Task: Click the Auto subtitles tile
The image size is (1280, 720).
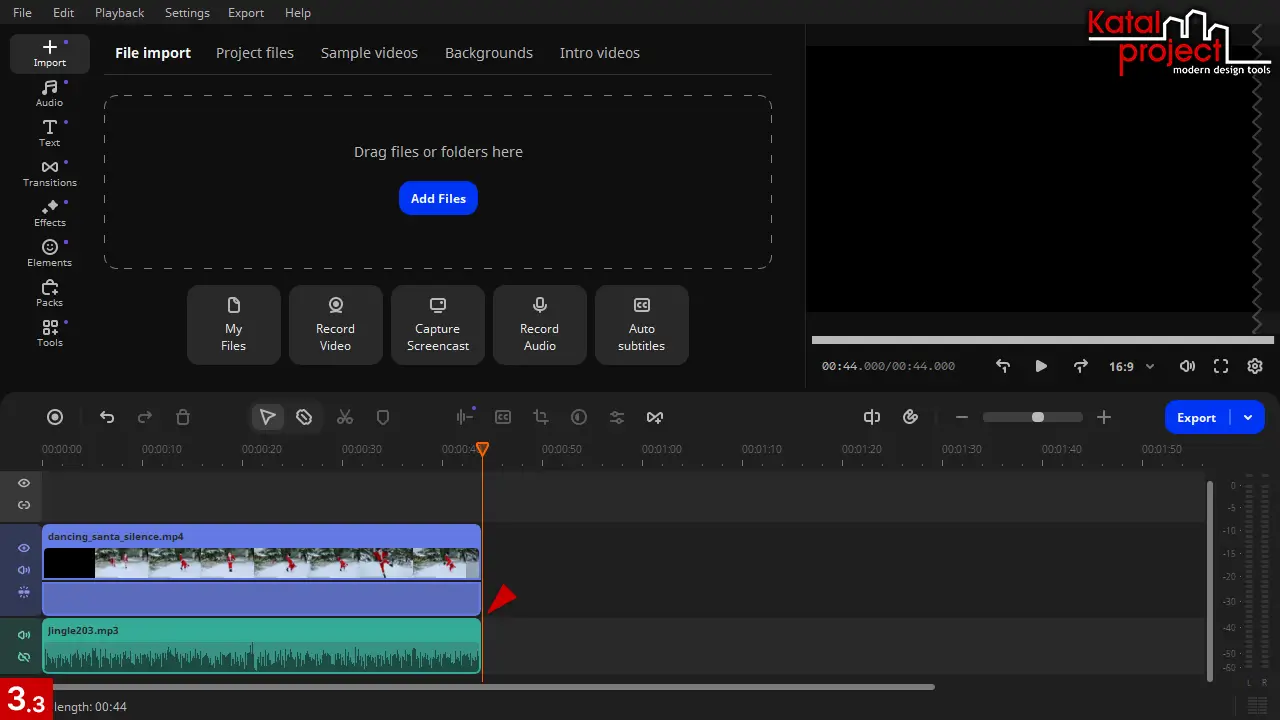Action: (x=642, y=325)
